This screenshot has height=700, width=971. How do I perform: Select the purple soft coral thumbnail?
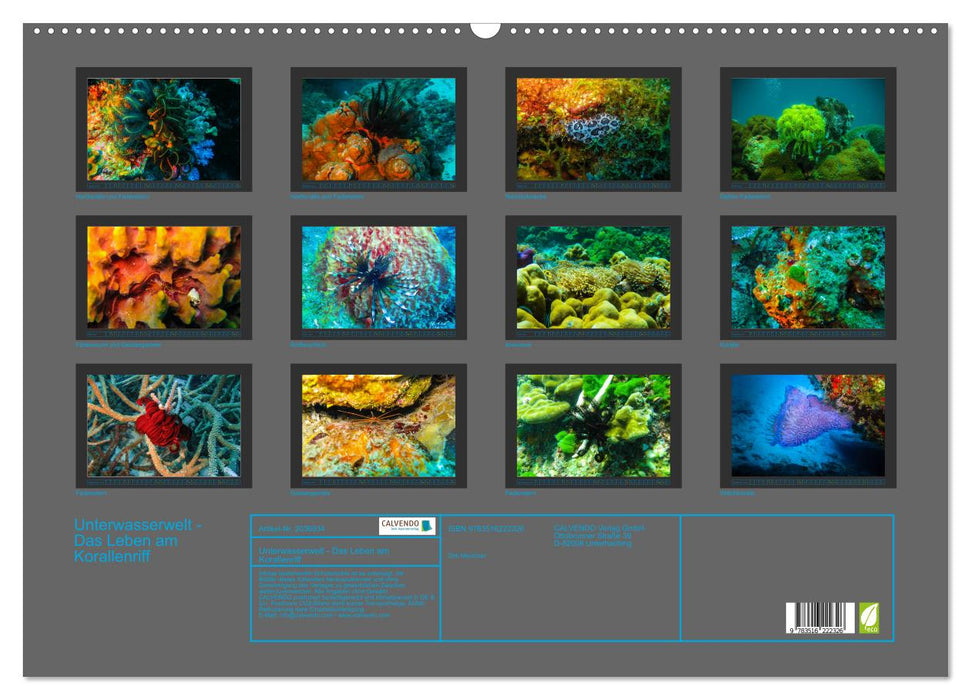[807, 426]
